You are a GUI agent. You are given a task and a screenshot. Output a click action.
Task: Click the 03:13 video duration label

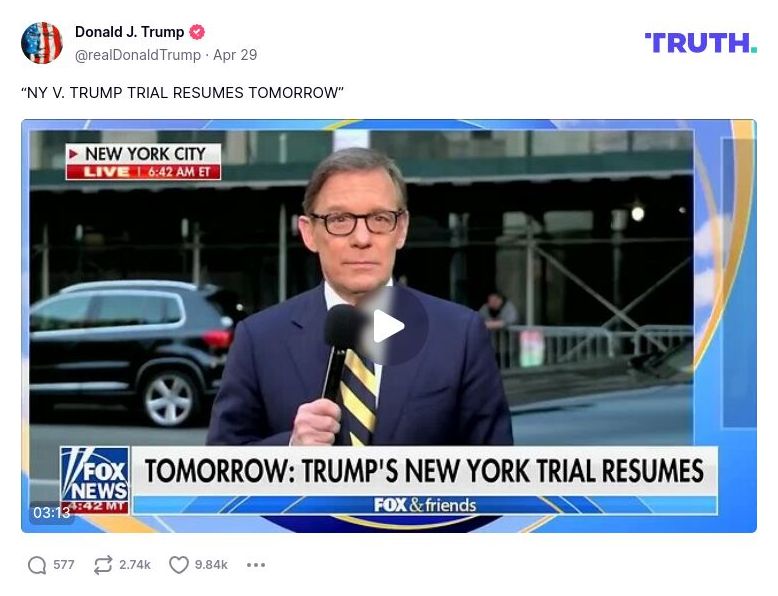(x=51, y=512)
